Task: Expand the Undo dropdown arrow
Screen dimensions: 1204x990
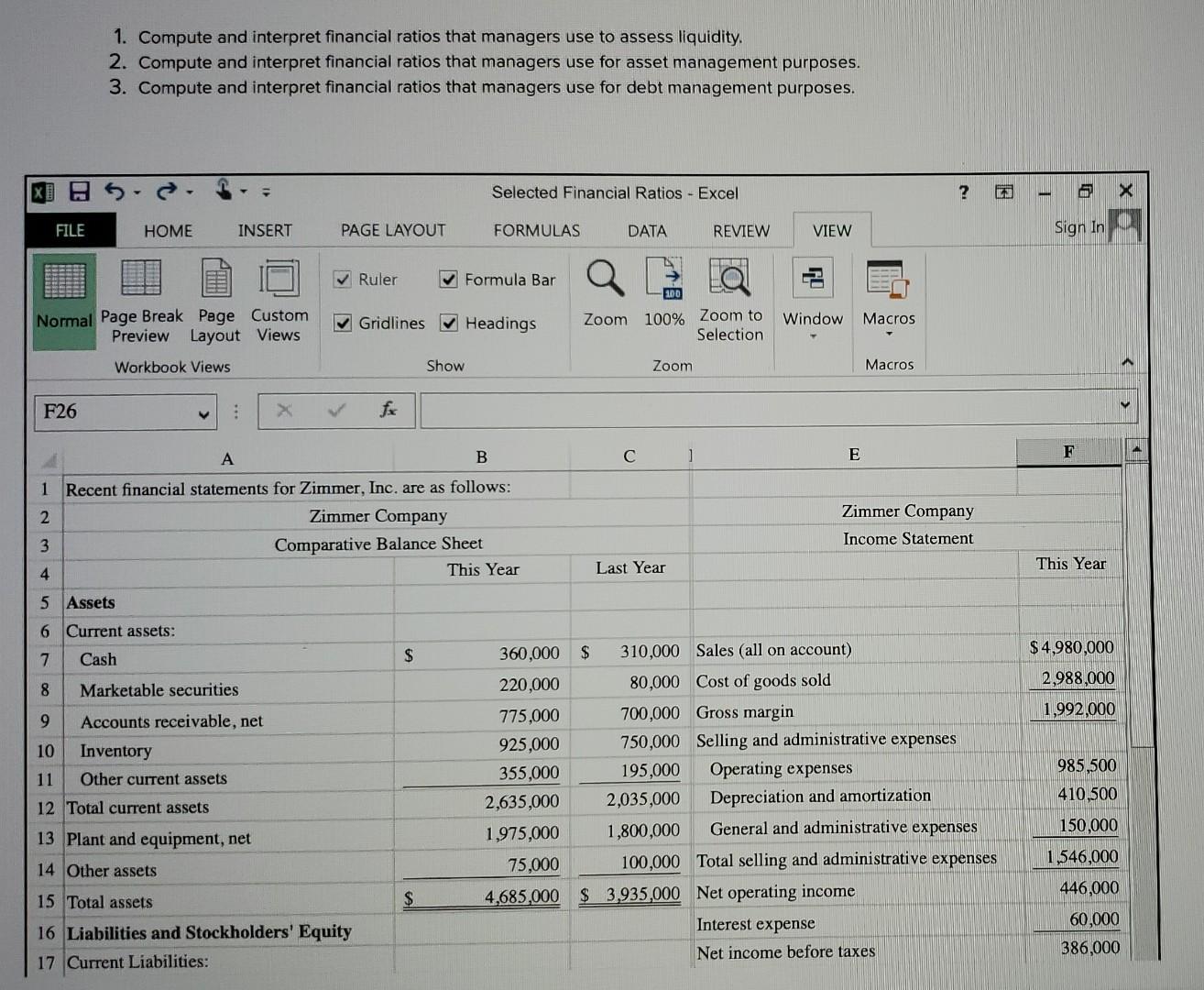Action: (136, 192)
